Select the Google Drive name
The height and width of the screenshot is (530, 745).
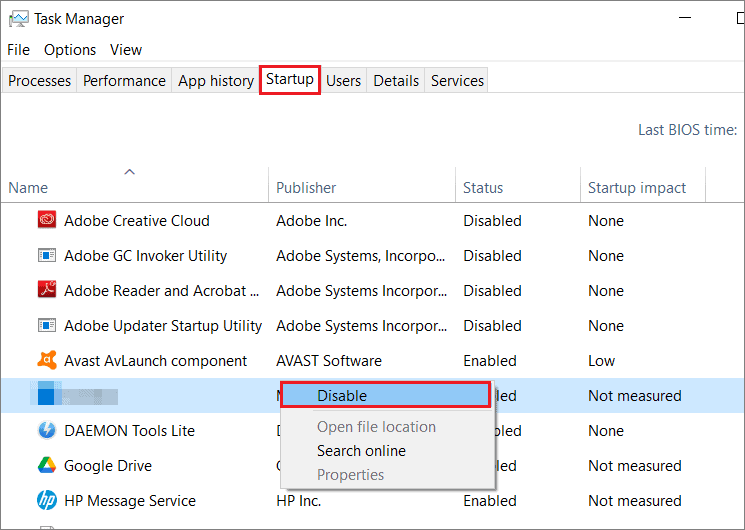pos(108,466)
